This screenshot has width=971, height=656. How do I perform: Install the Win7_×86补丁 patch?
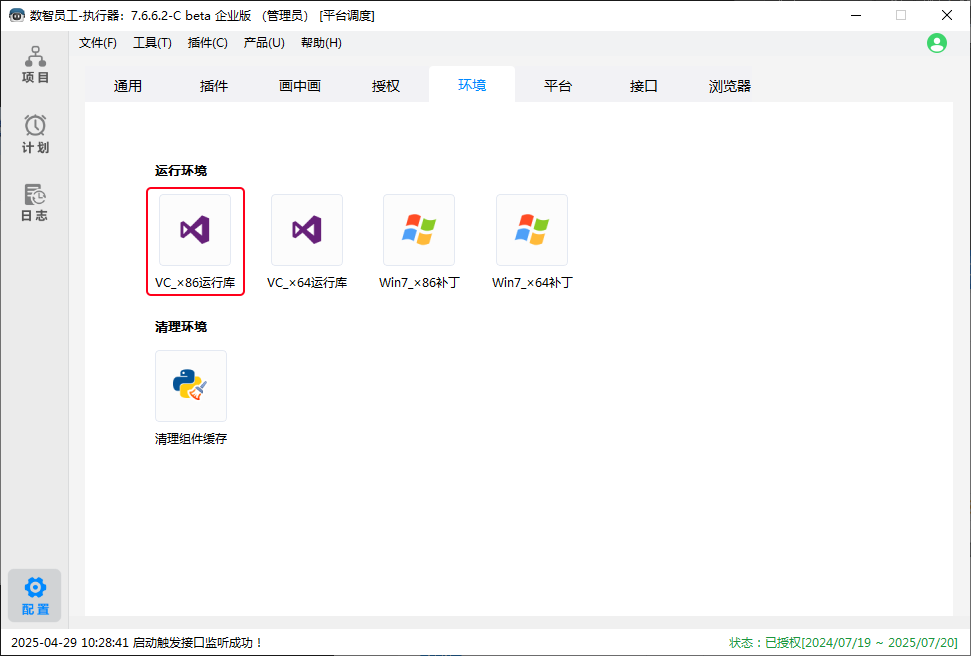(x=419, y=230)
